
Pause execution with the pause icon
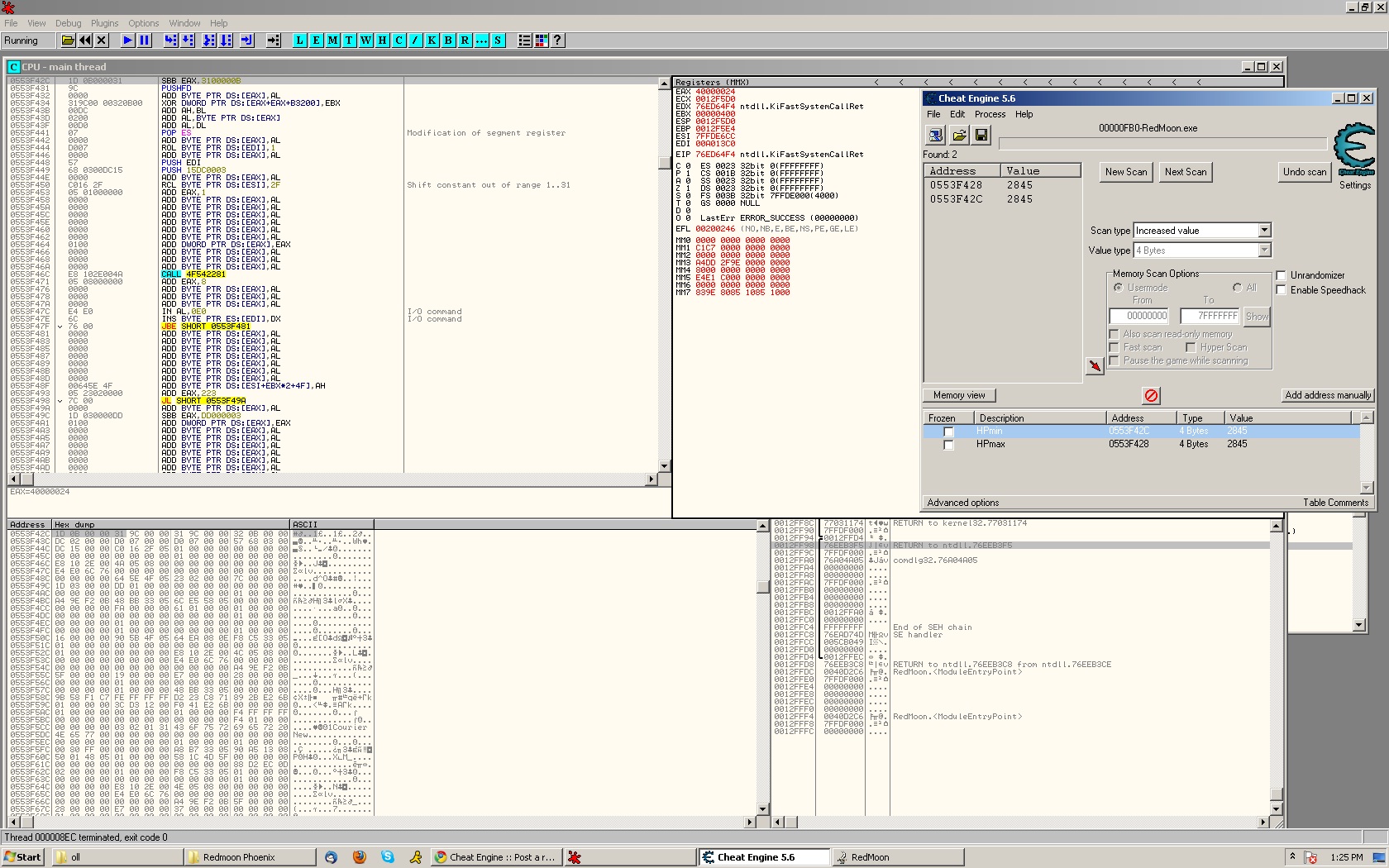[145, 41]
